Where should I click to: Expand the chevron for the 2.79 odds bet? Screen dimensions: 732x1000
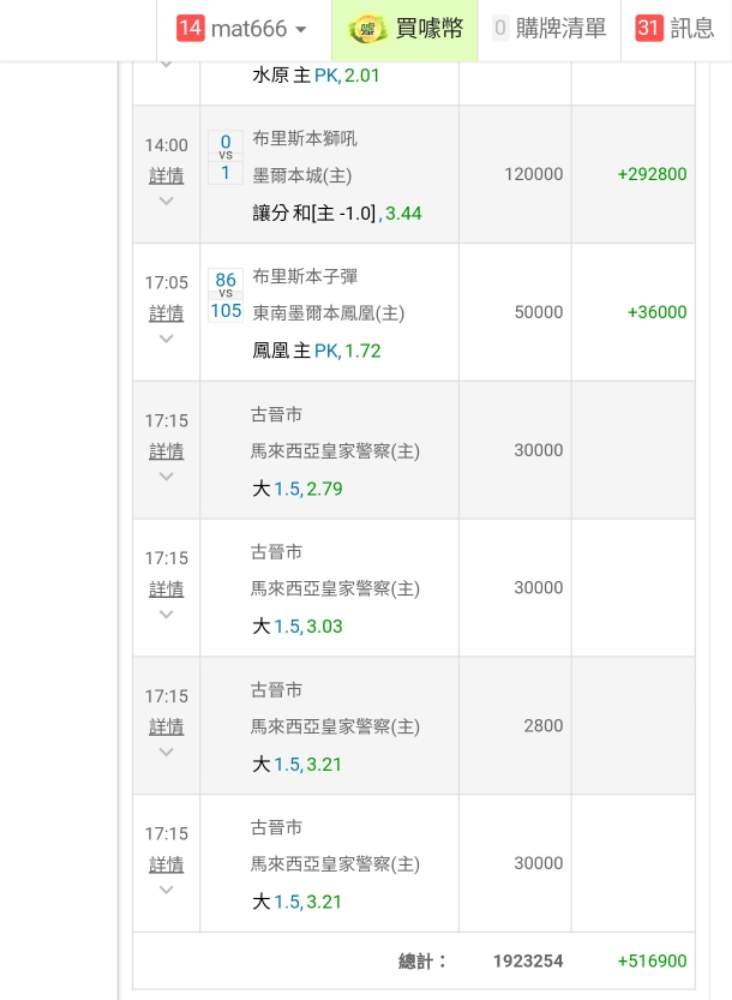[x=166, y=477]
